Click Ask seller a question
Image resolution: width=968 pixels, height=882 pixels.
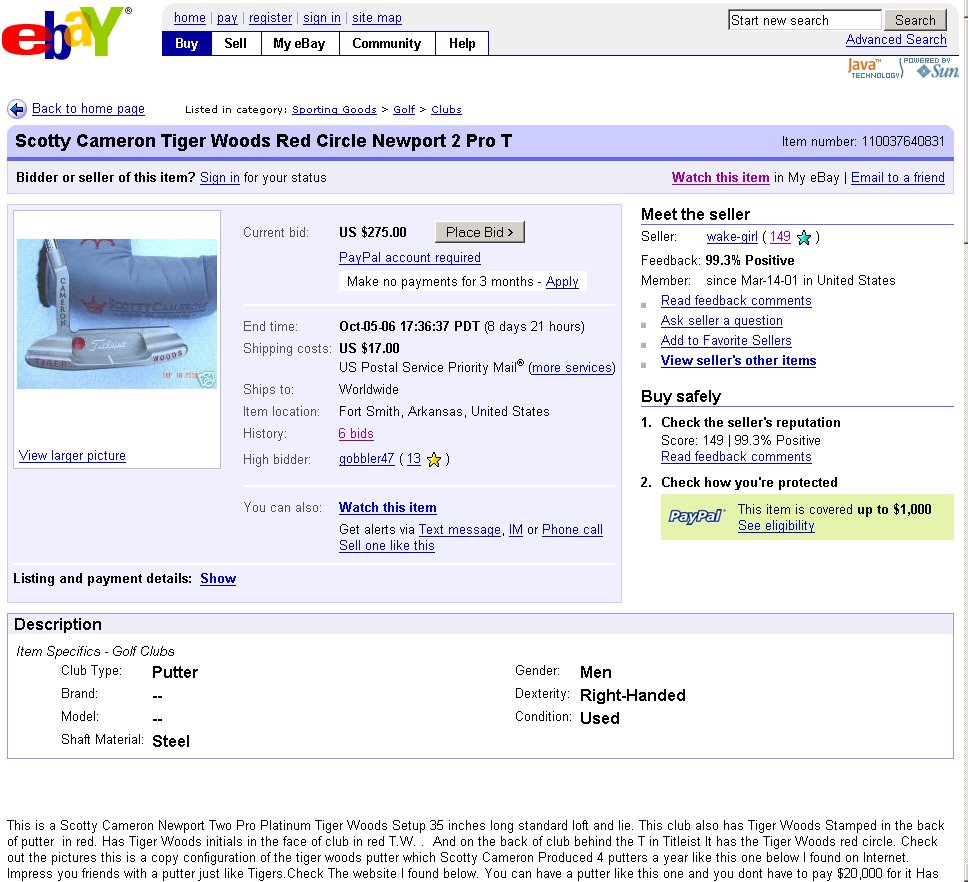coord(722,320)
